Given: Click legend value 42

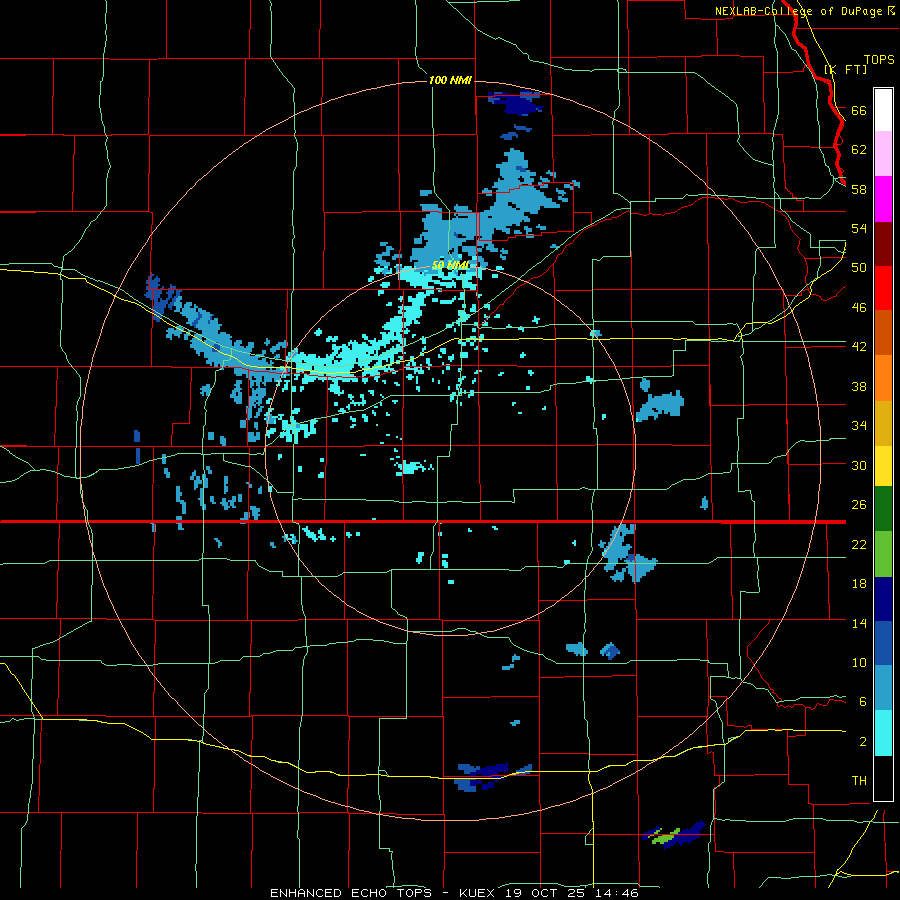Looking at the screenshot, I should point(859,347).
